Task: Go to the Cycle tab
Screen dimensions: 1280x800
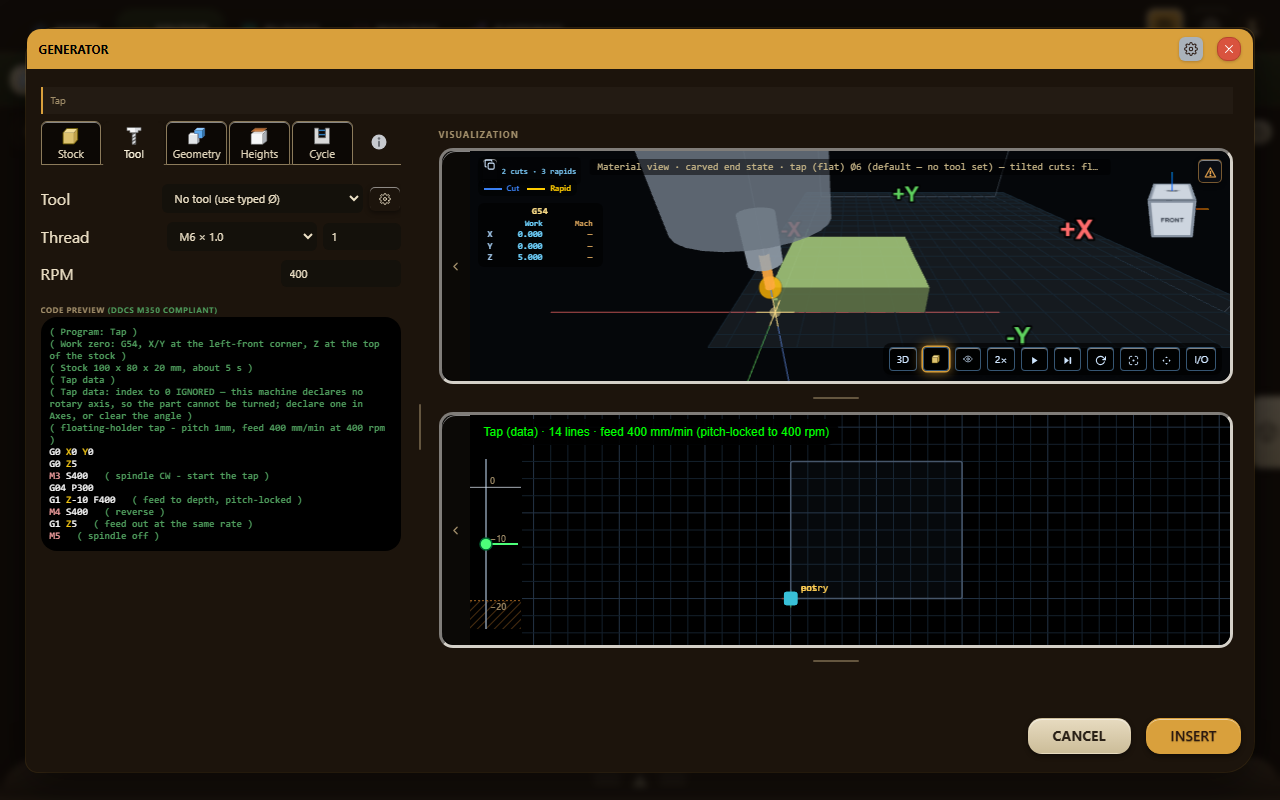Action: 322,143
